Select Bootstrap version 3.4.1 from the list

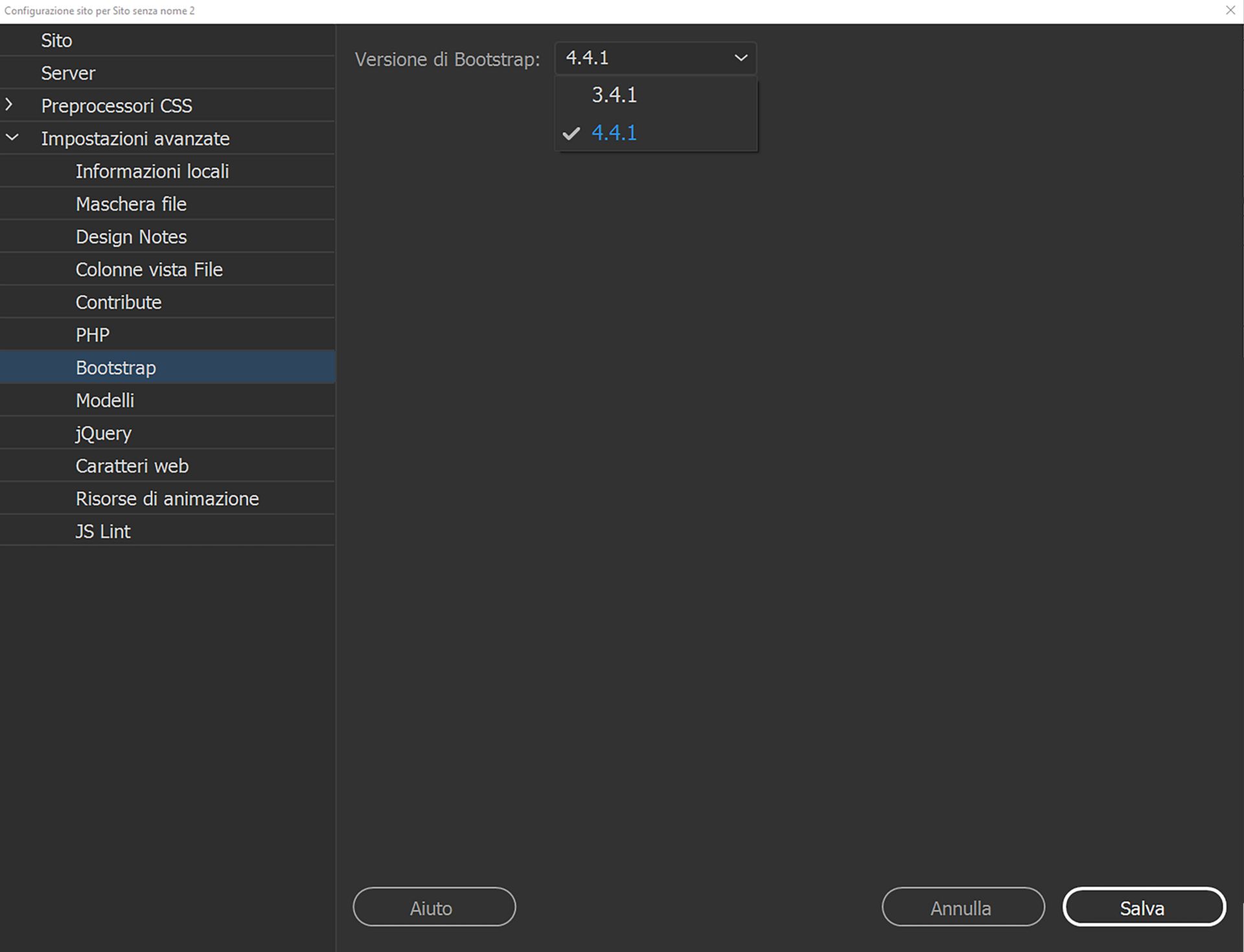coord(613,95)
